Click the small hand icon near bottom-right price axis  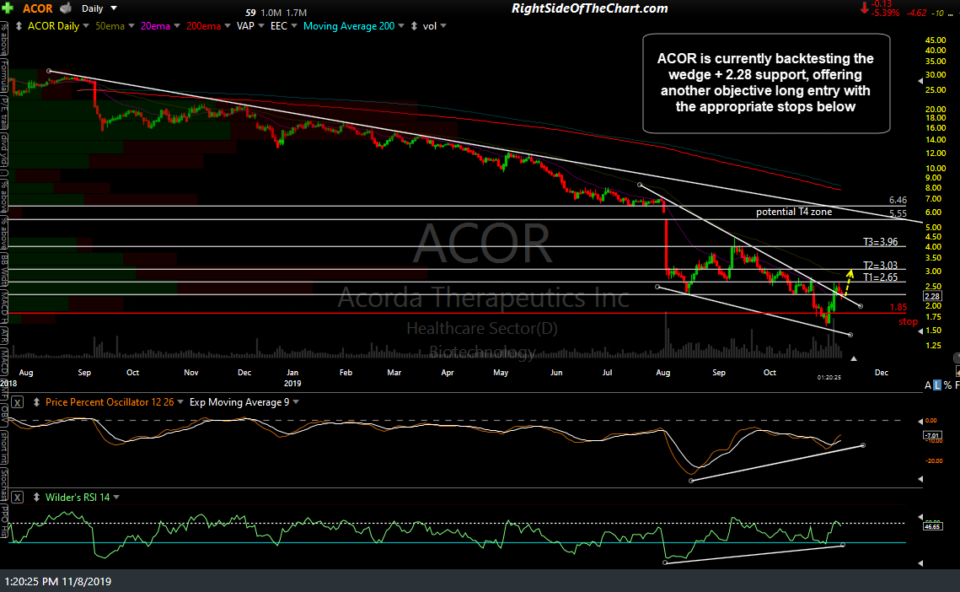tap(957, 371)
